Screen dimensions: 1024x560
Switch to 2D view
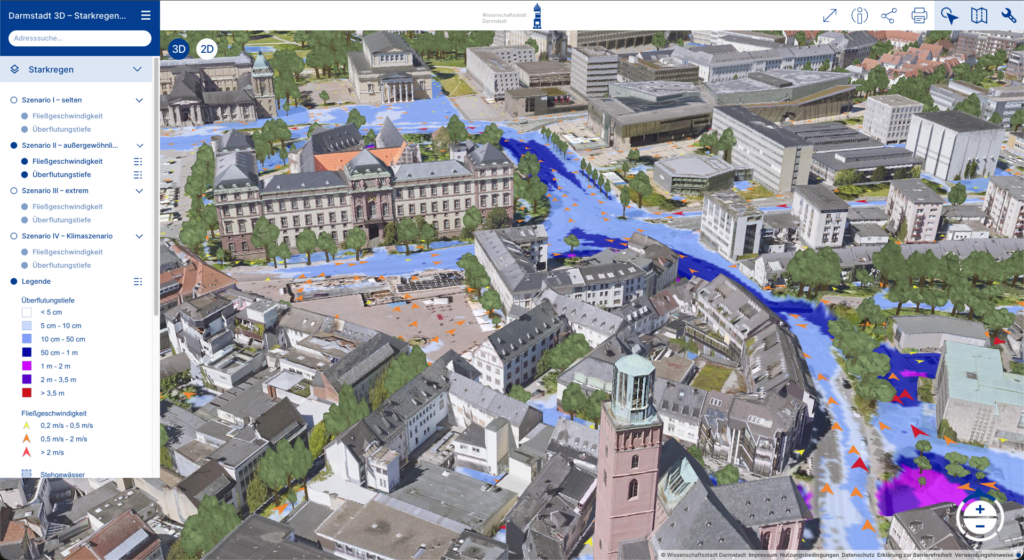(x=206, y=49)
